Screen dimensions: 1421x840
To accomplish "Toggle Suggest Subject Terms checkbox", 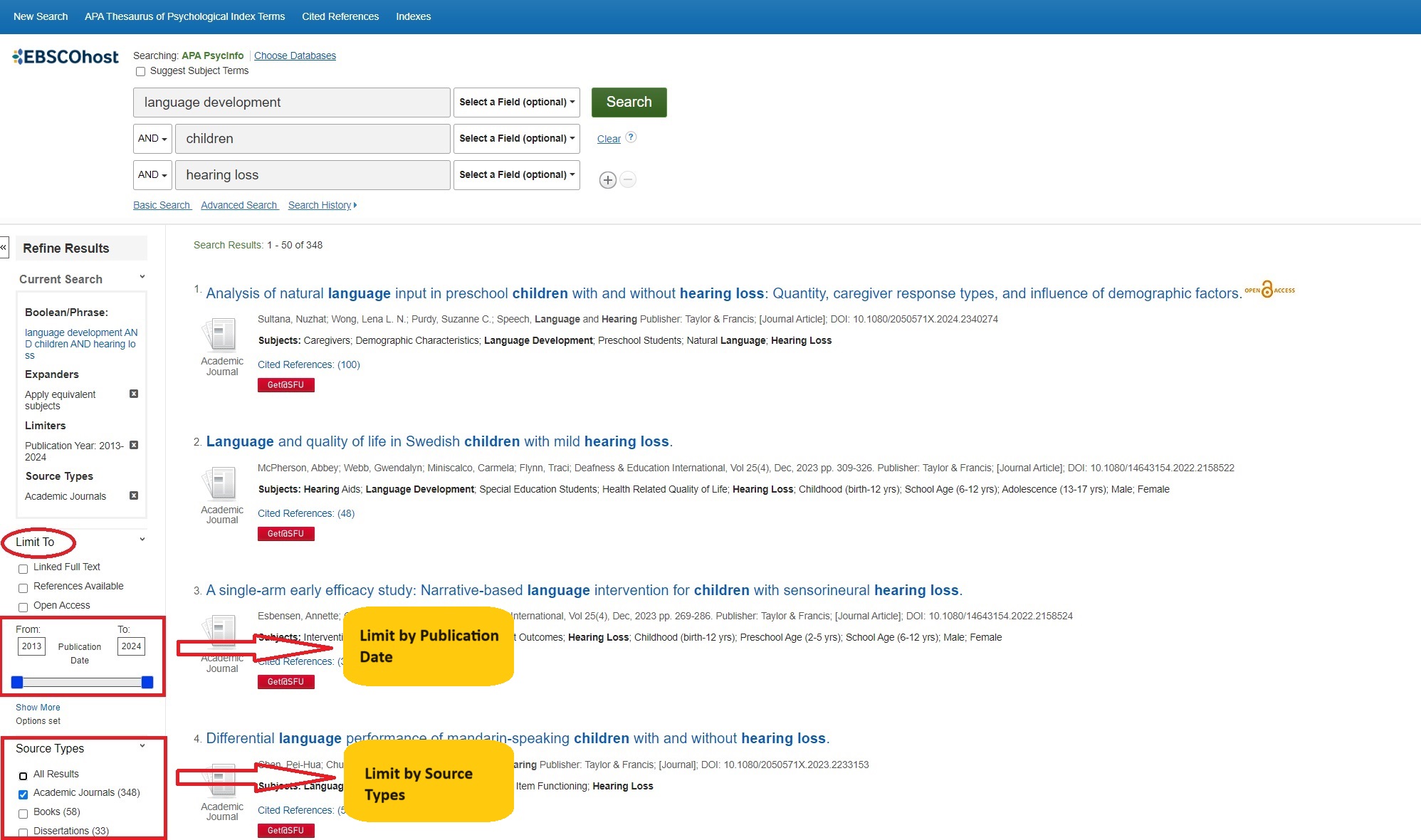I will coord(140,71).
